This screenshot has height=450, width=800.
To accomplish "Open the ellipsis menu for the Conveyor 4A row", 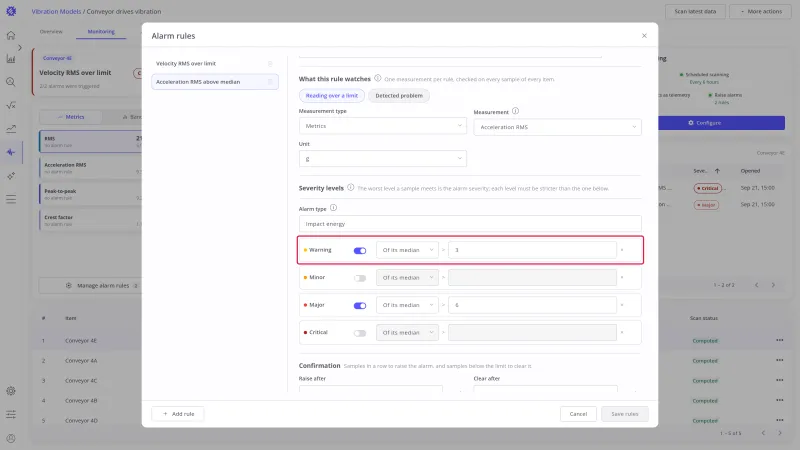I will pos(779,360).
